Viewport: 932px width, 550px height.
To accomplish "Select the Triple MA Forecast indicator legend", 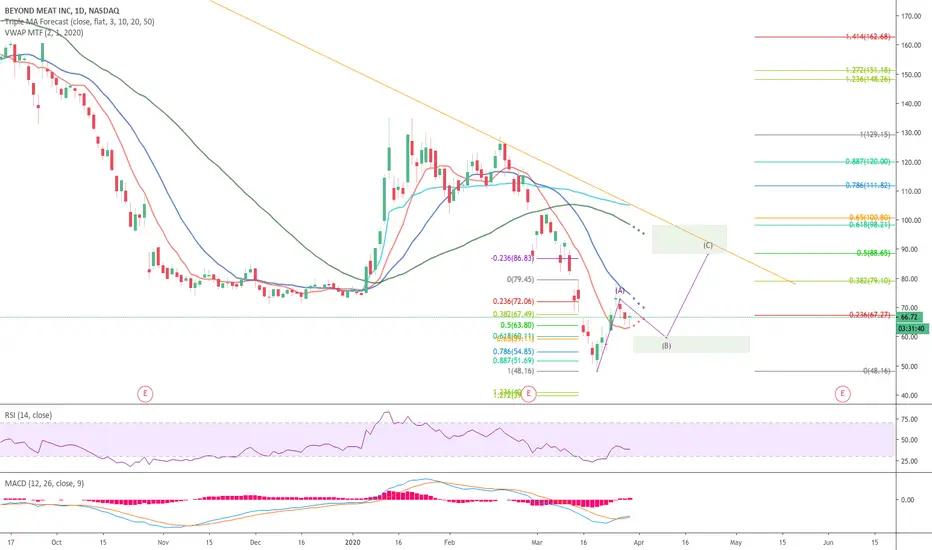I will [x=80, y=22].
